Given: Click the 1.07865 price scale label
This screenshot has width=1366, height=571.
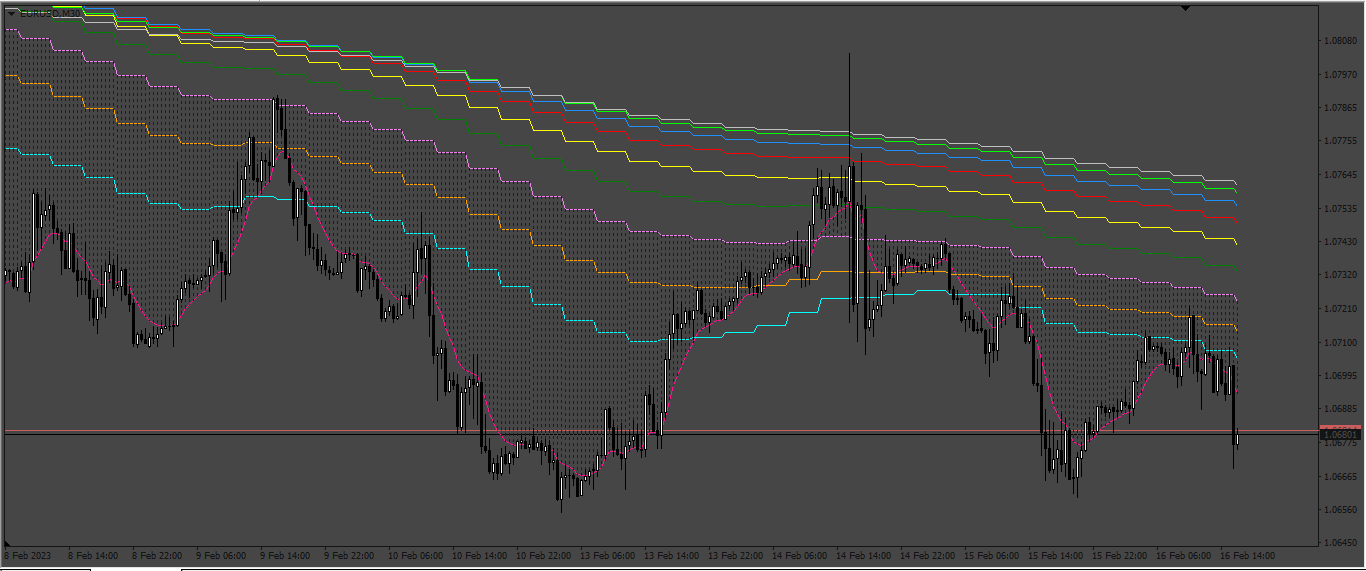Looking at the screenshot, I should coord(1340,108).
